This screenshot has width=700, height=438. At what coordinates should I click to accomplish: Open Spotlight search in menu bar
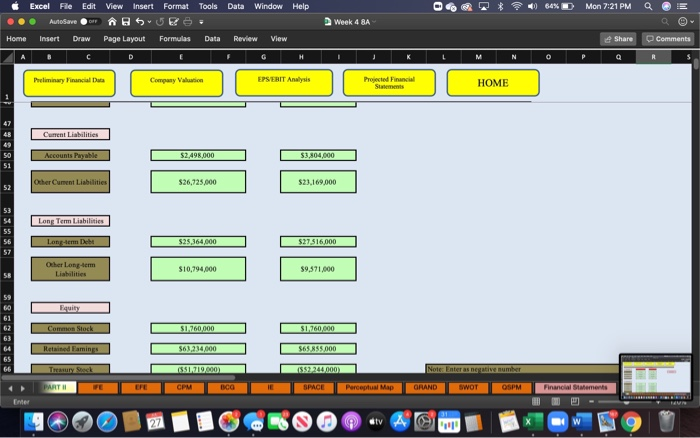(x=648, y=6)
